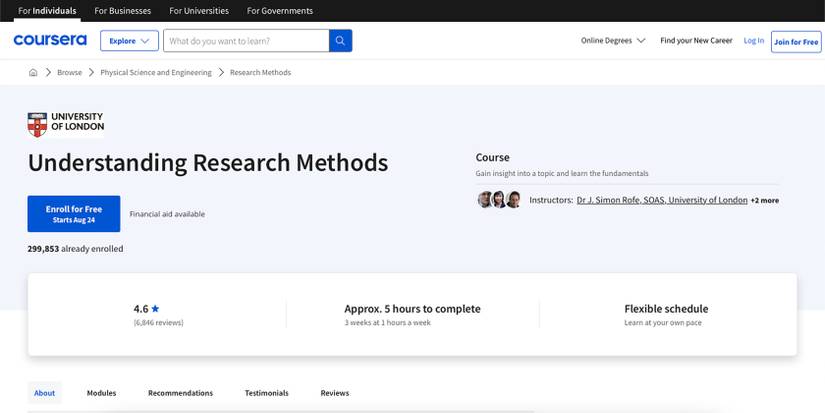825x413 pixels.
Task: Select the Reviews tab
Action: click(x=335, y=393)
